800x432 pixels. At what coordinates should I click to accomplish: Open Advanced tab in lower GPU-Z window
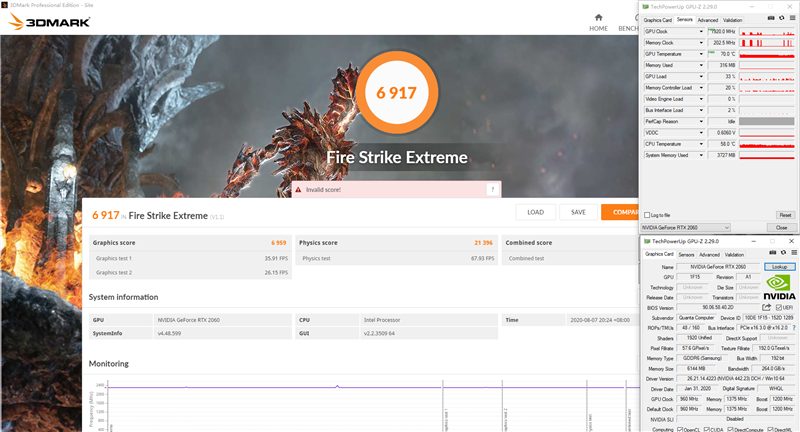[709, 255]
